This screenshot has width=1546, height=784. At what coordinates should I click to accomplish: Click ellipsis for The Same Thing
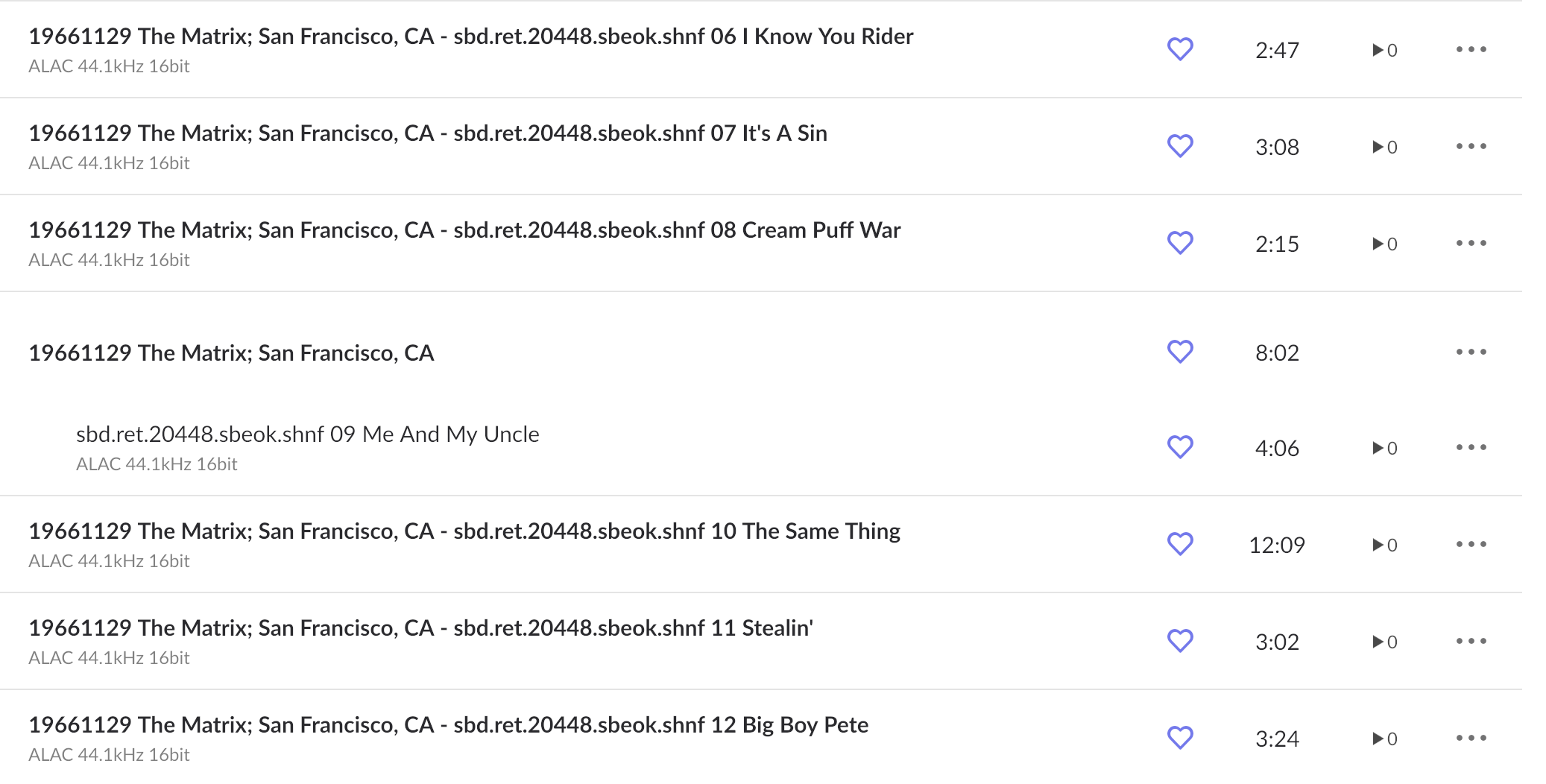(x=1471, y=544)
